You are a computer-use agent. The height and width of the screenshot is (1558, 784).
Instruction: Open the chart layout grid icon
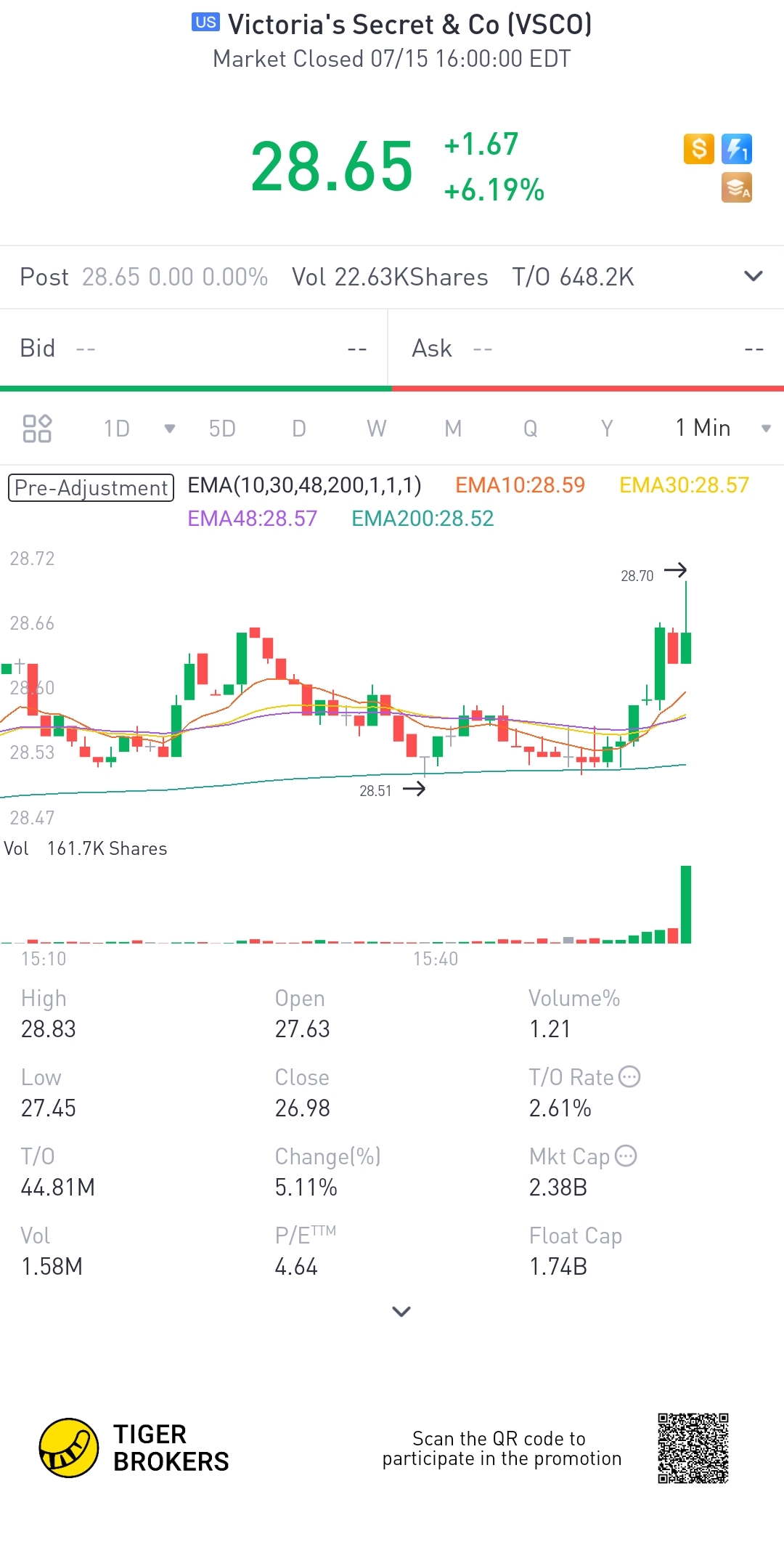coord(37,428)
